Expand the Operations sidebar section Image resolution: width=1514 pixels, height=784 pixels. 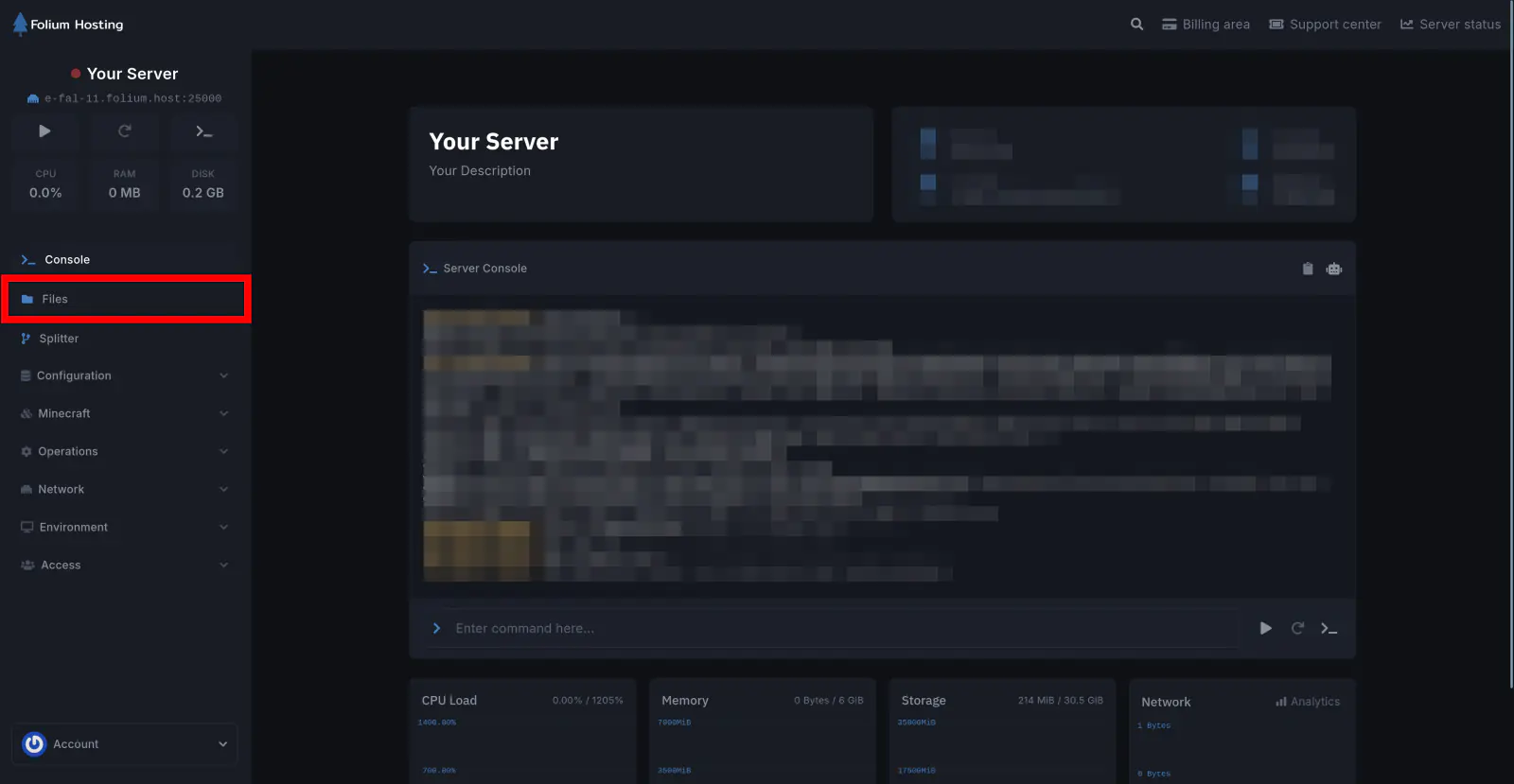coord(124,451)
